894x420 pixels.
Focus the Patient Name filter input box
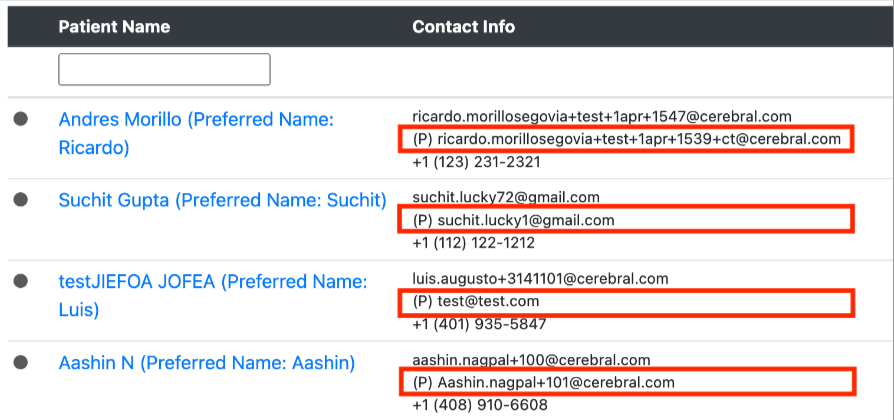point(164,70)
